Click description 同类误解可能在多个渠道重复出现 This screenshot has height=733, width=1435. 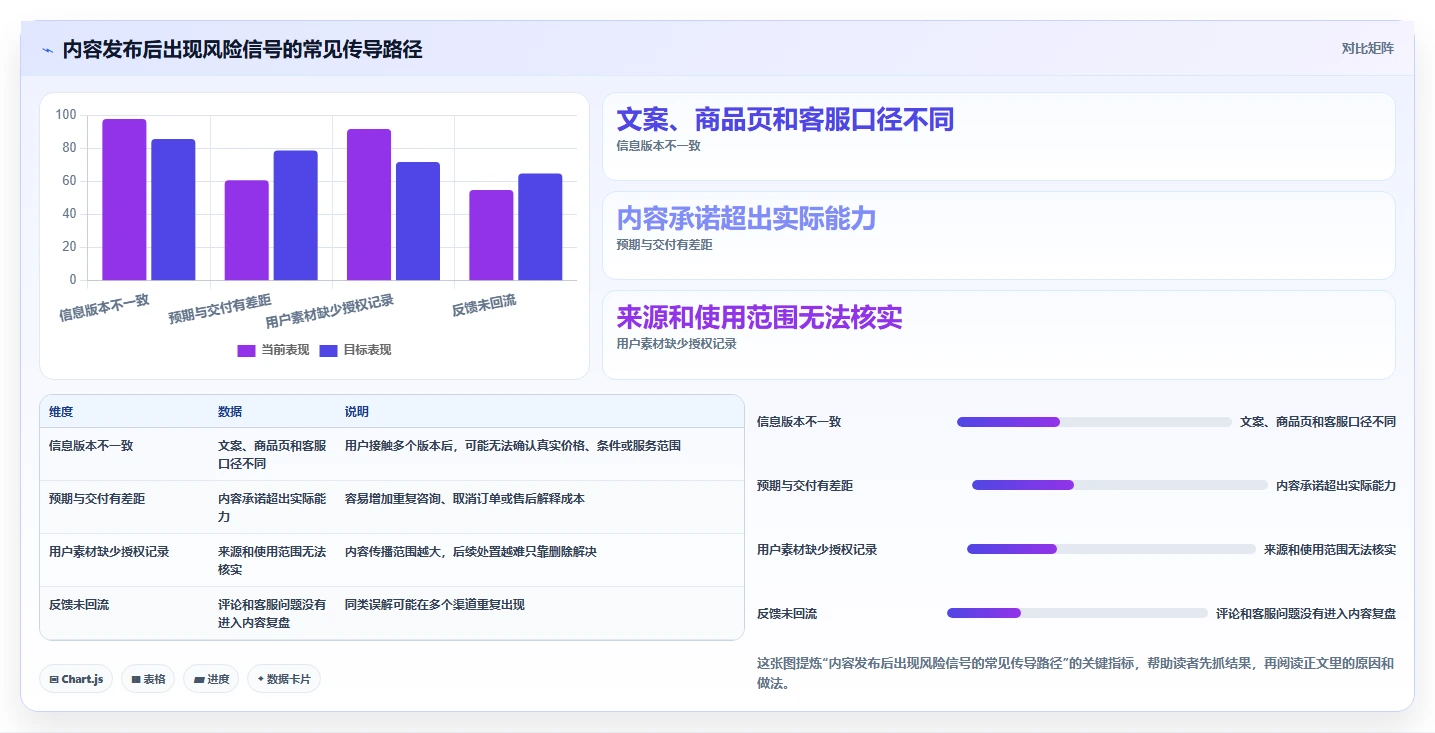coord(435,605)
